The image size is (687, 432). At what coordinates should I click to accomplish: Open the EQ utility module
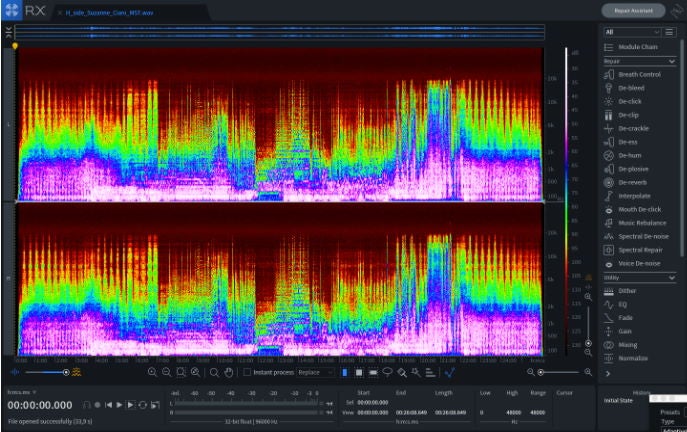coord(621,304)
